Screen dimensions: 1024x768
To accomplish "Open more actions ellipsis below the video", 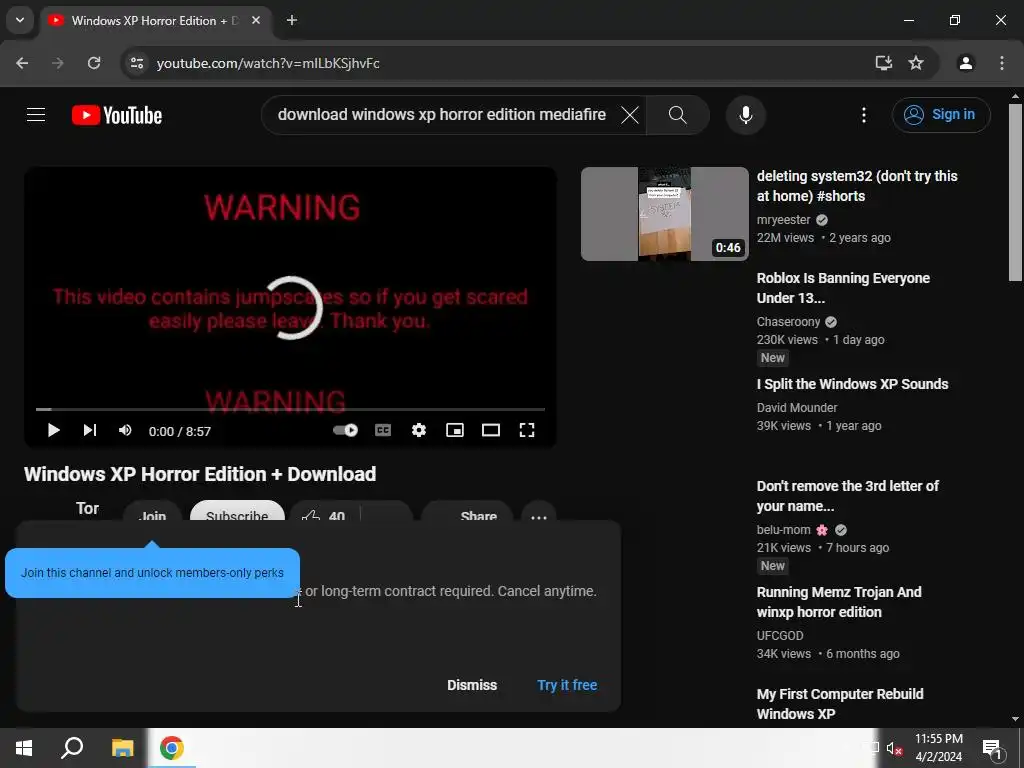I will coord(539,513).
